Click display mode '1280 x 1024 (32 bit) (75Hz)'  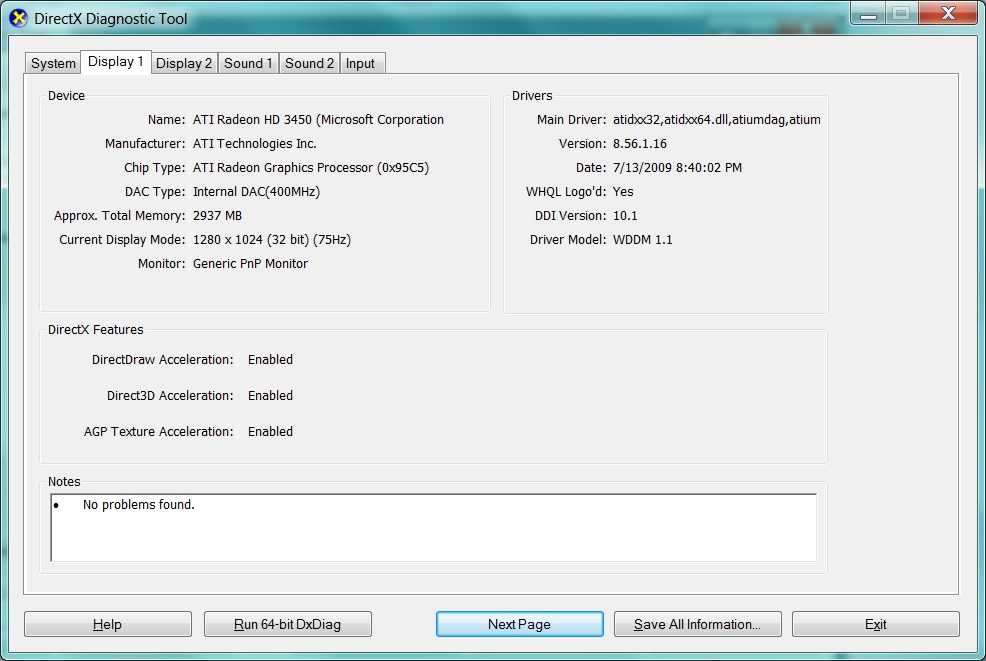pos(272,240)
